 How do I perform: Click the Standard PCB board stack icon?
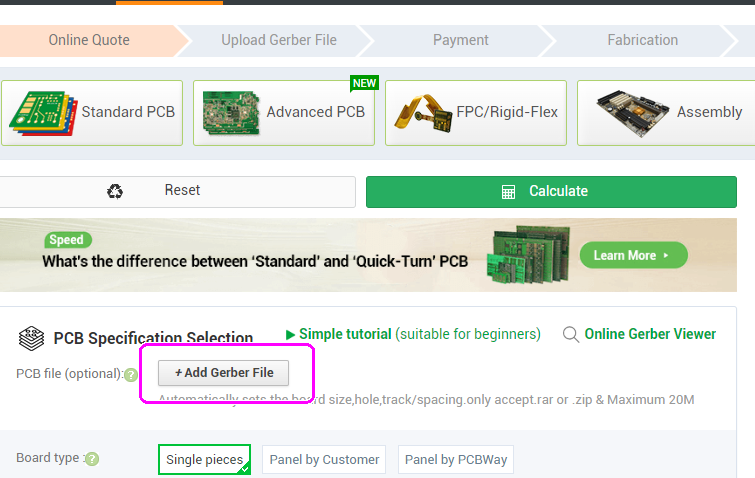43,113
